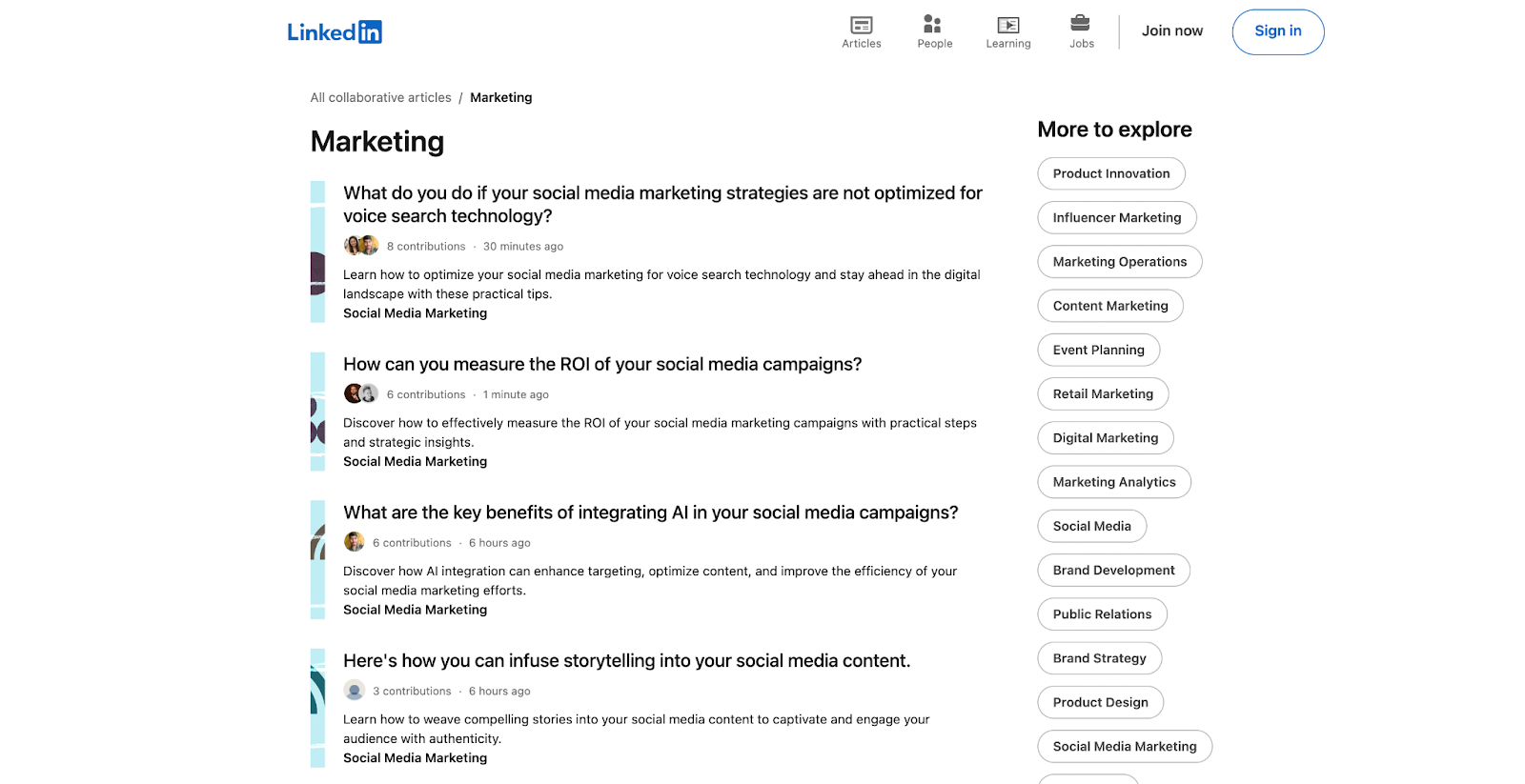Image resolution: width=1525 pixels, height=784 pixels.
Task: Click the voice search article thumbnail
Action: pyautogui.click(x=317, y=251)
